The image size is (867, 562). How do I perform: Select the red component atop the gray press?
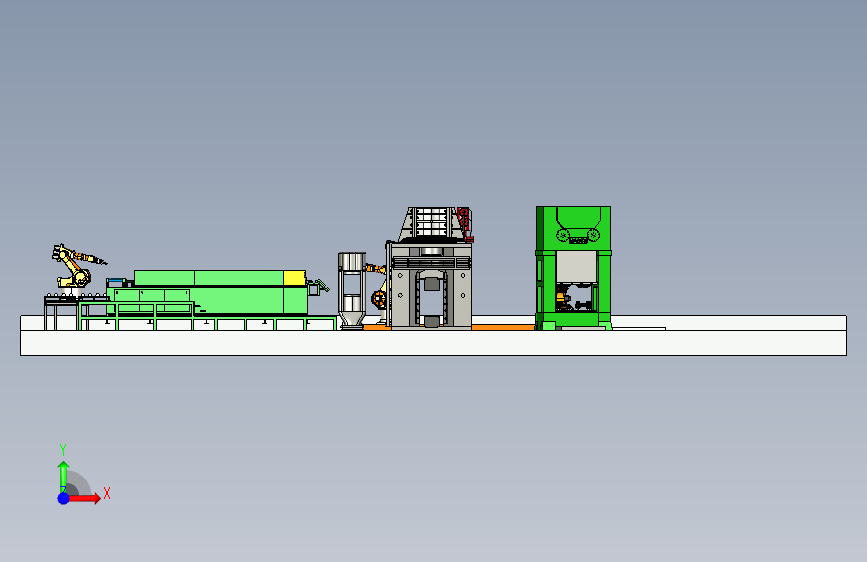(x=464, y=223)
